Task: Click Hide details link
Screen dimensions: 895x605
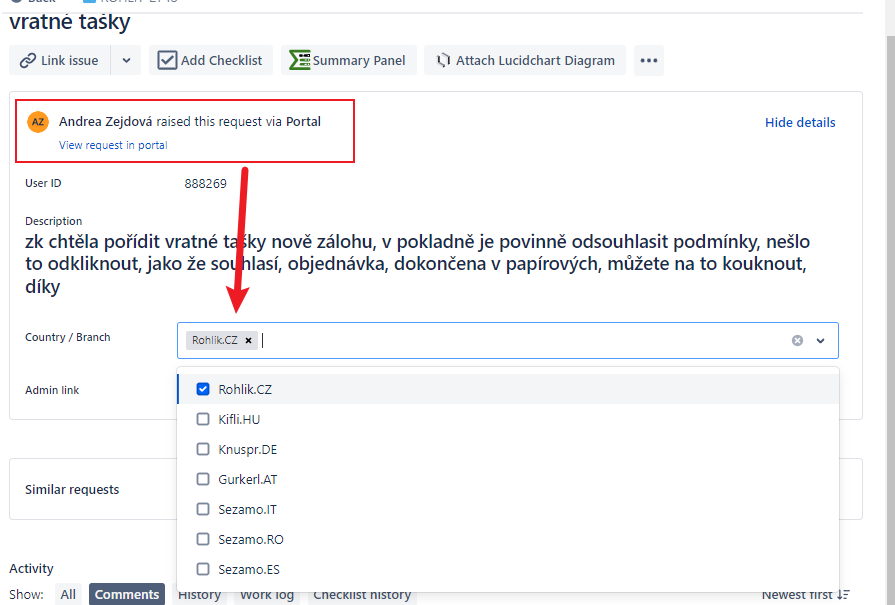Action: [x=800, y=122]
